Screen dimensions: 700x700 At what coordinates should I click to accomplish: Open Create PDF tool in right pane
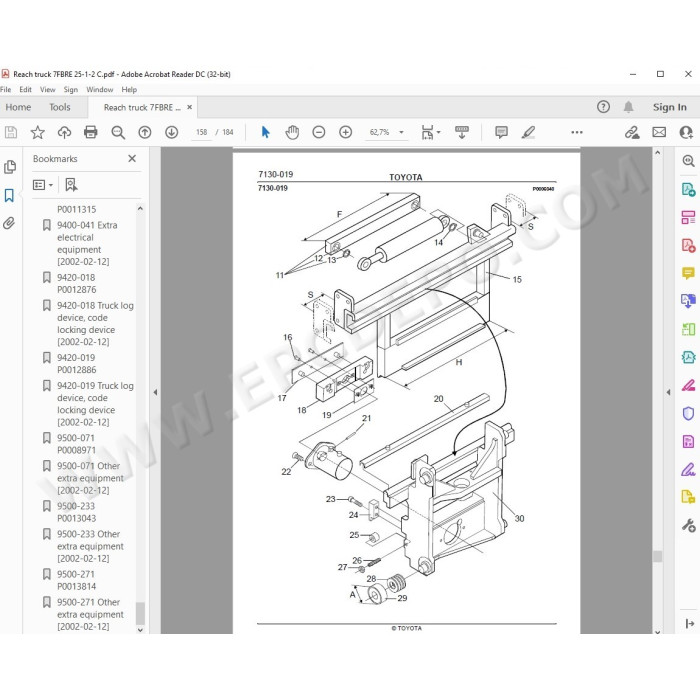click(688, 245)
